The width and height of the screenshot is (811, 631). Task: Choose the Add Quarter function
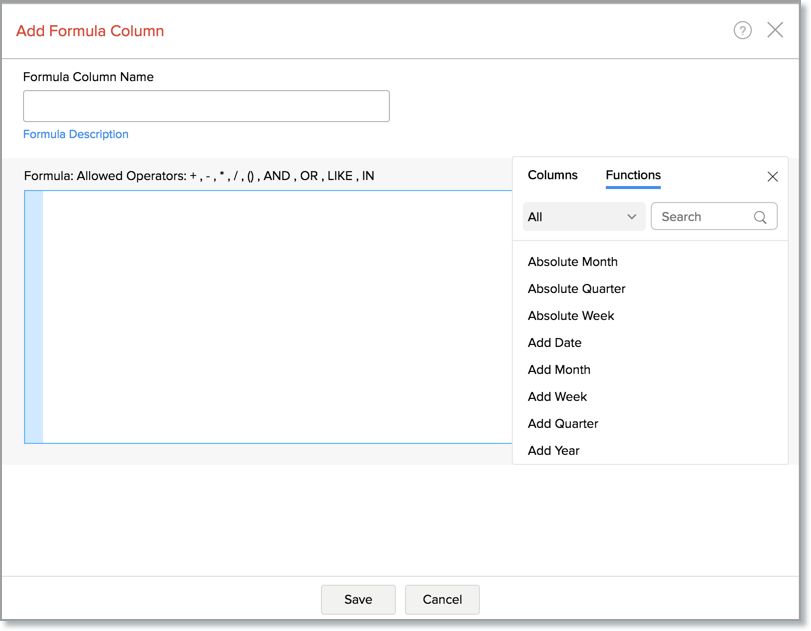[x=563, y=424]
